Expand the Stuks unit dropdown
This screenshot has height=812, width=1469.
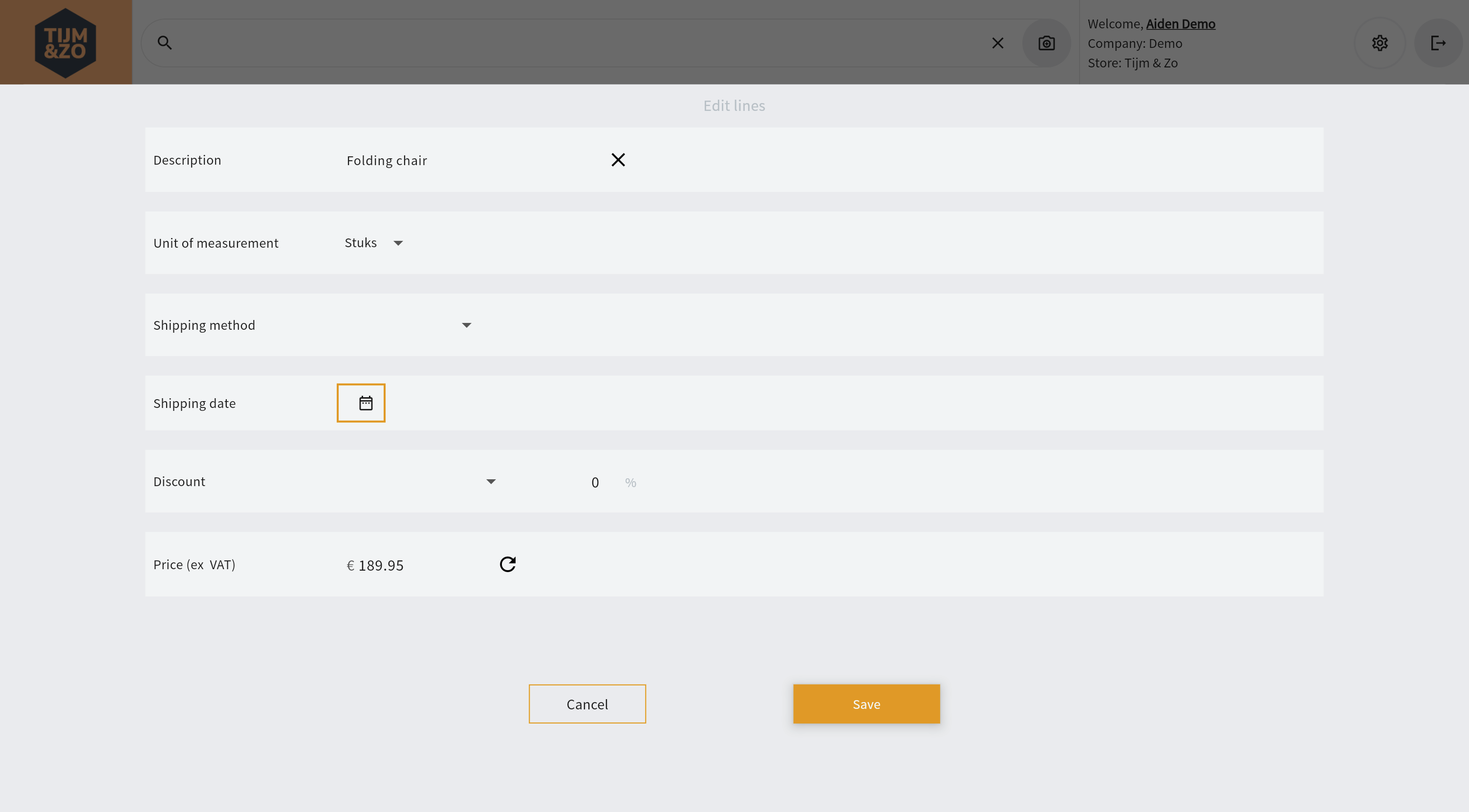click(398, 243)
